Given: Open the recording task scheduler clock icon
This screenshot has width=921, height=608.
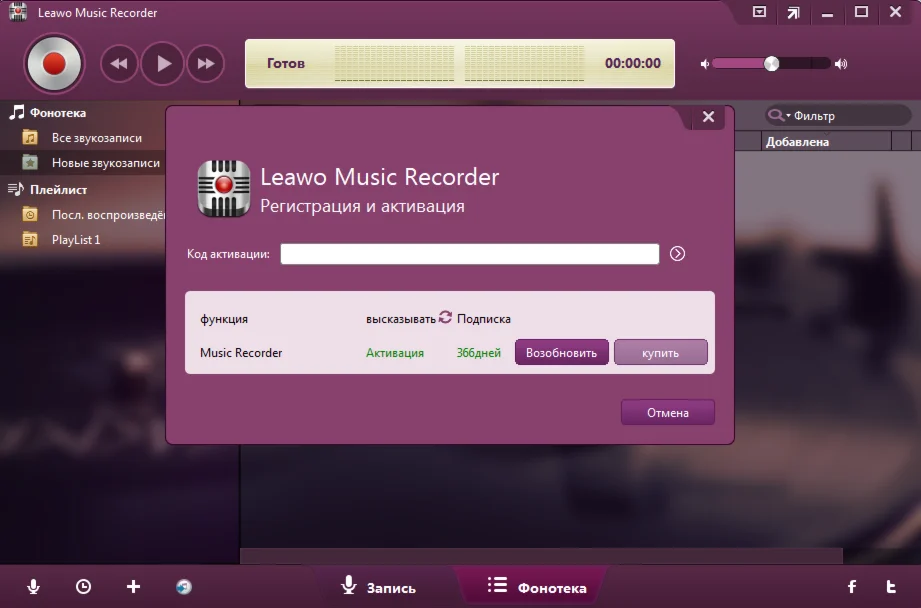Looking at the screenshot, I should click(x=83, y=586).
